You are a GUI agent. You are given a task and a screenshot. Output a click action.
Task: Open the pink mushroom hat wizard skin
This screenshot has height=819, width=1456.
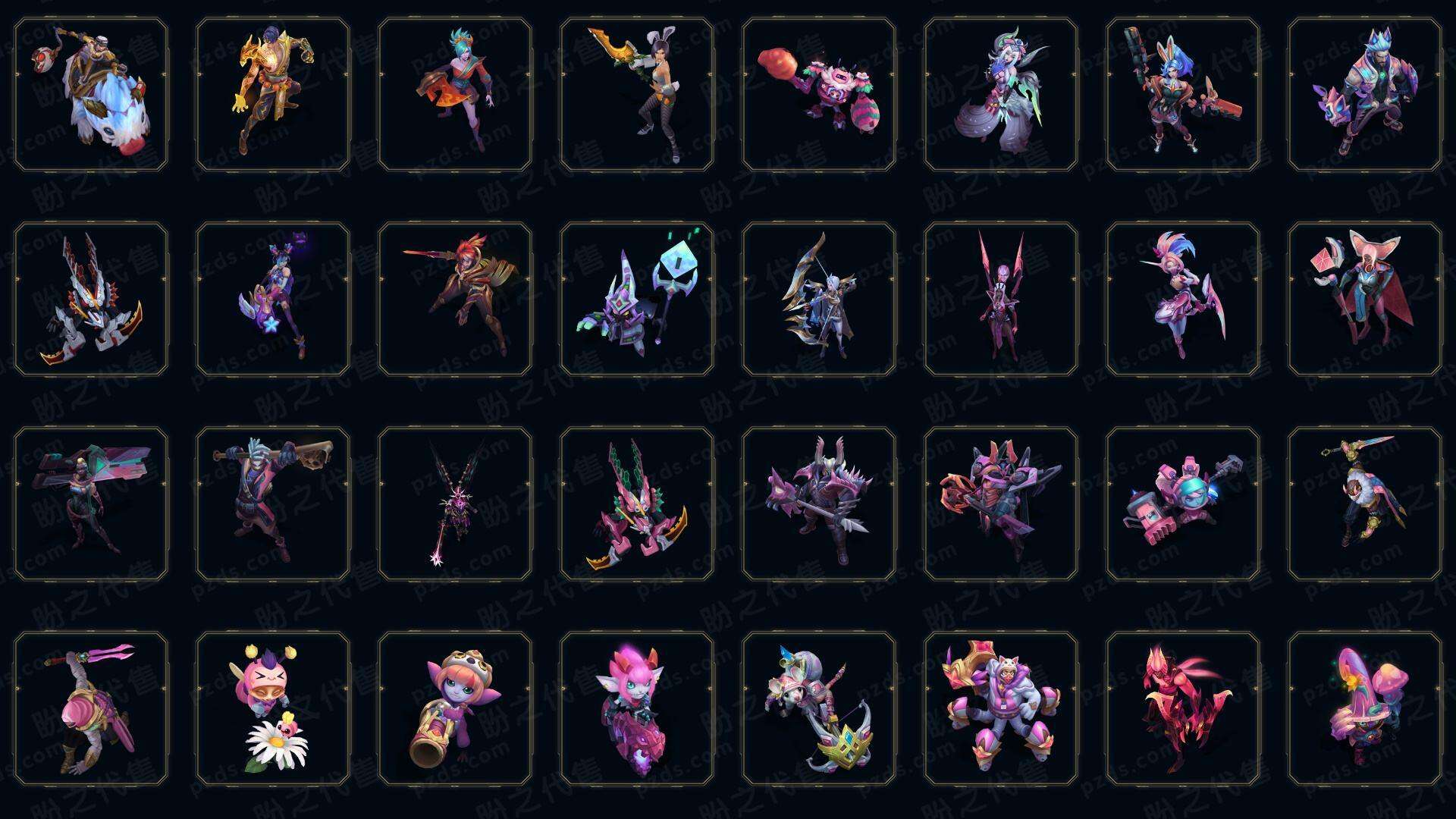pos(1365,708)
